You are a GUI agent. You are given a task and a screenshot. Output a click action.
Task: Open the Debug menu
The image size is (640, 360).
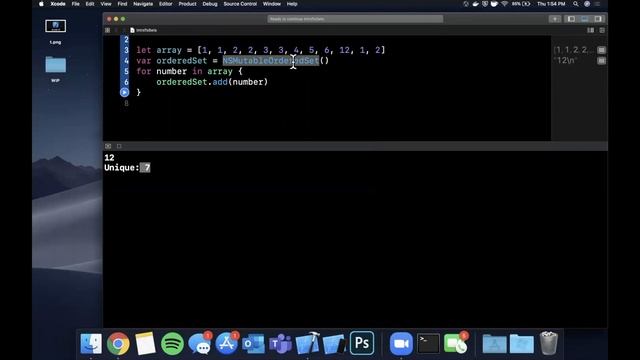[x=210, y=4]
